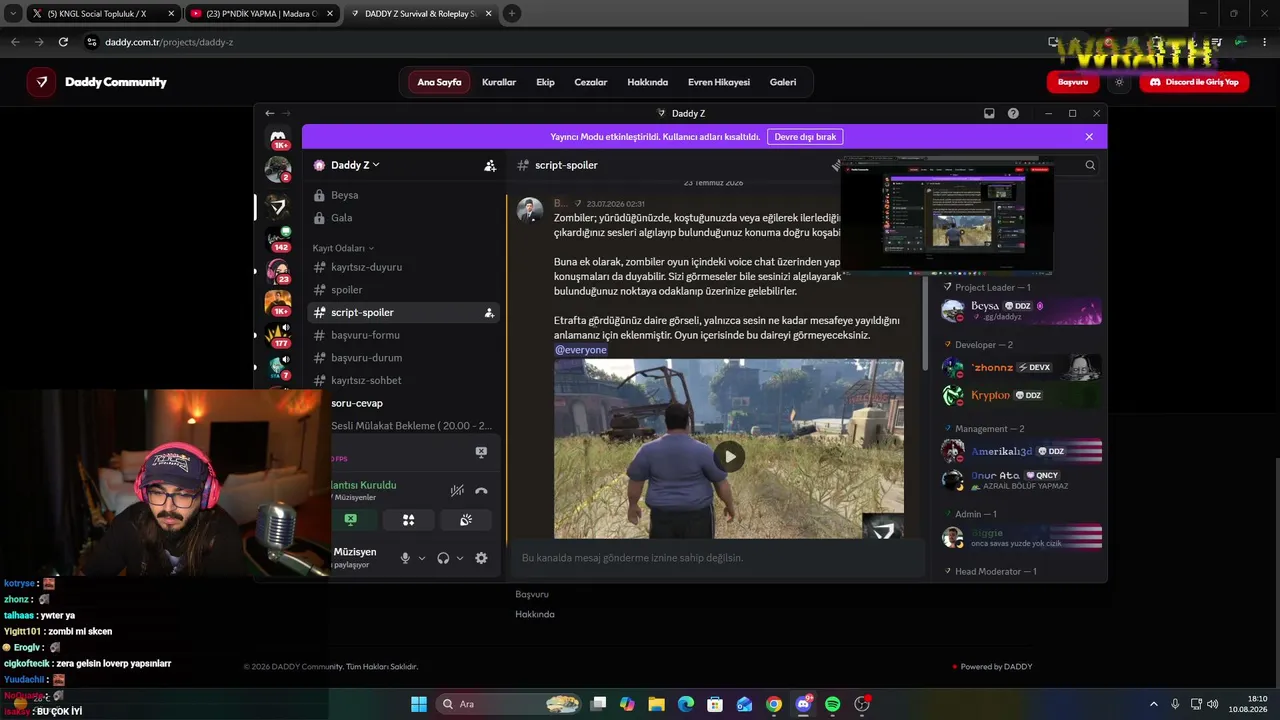Click Başvuru link in website footer

(x=532, y=594)
